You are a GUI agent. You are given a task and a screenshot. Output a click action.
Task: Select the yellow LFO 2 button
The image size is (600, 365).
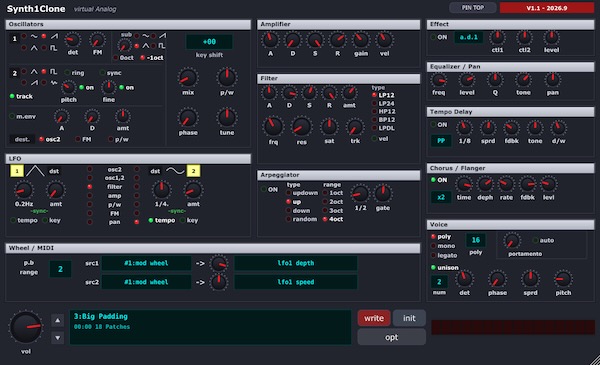coord(193,171)
